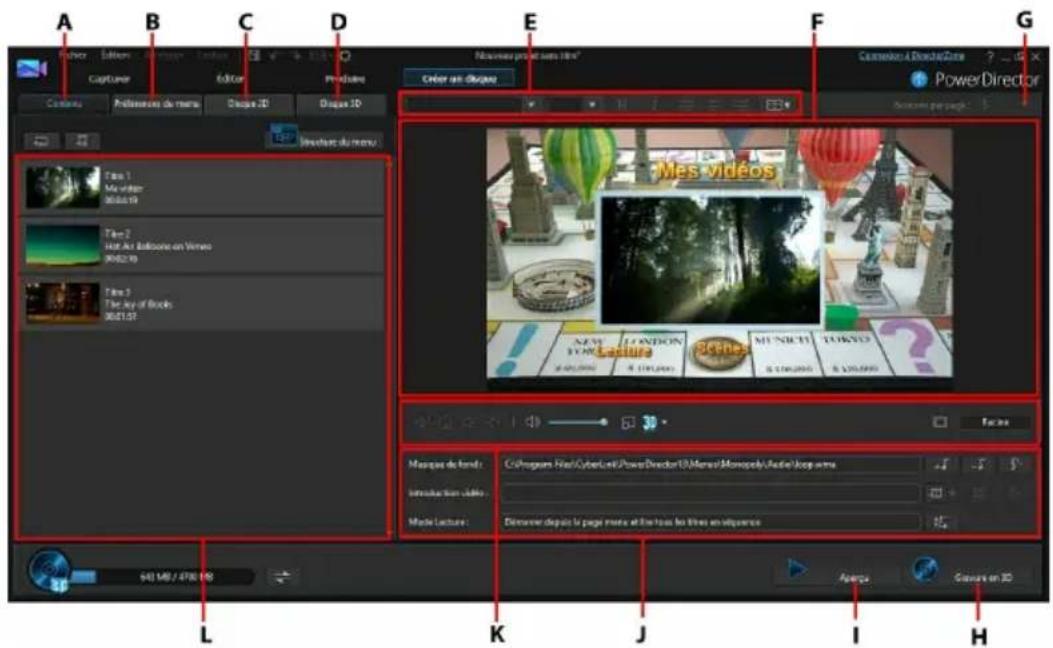Viewport: 1053px width, 648px height.
Task: Click the Introduction vidéo input field
Action: 711,493
